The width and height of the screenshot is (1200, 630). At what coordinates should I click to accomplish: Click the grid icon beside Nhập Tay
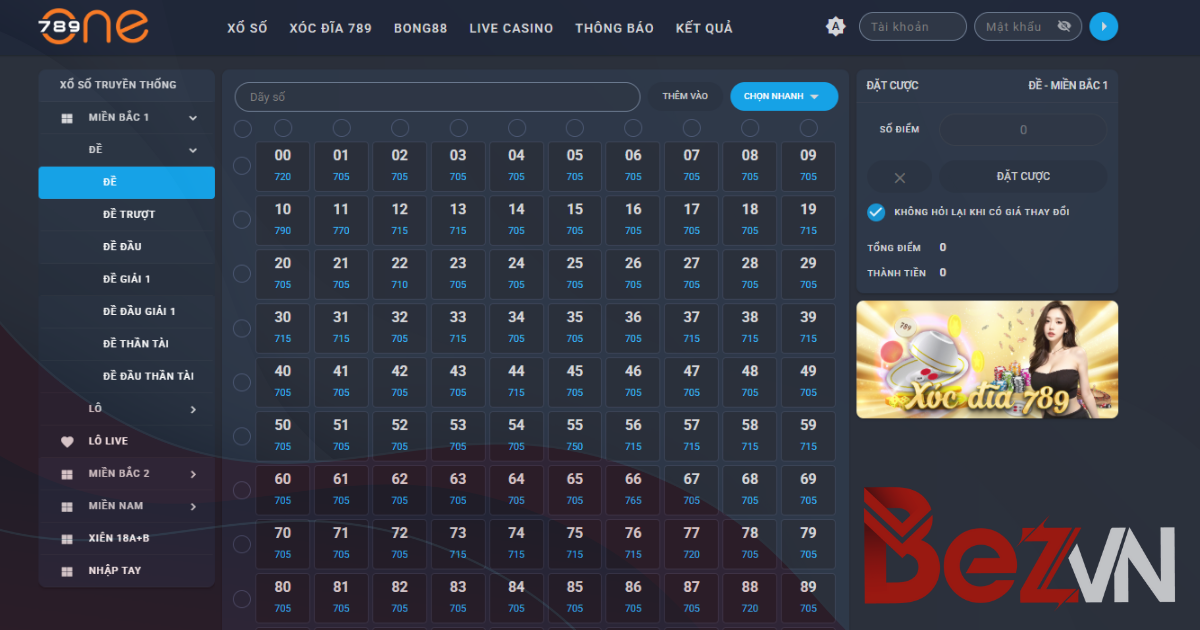pyautogui.click(x=67, y=571)
